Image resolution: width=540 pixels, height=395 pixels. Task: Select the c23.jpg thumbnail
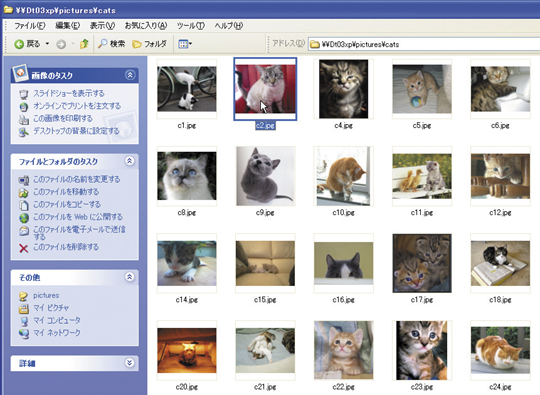(x=422, y=350)
